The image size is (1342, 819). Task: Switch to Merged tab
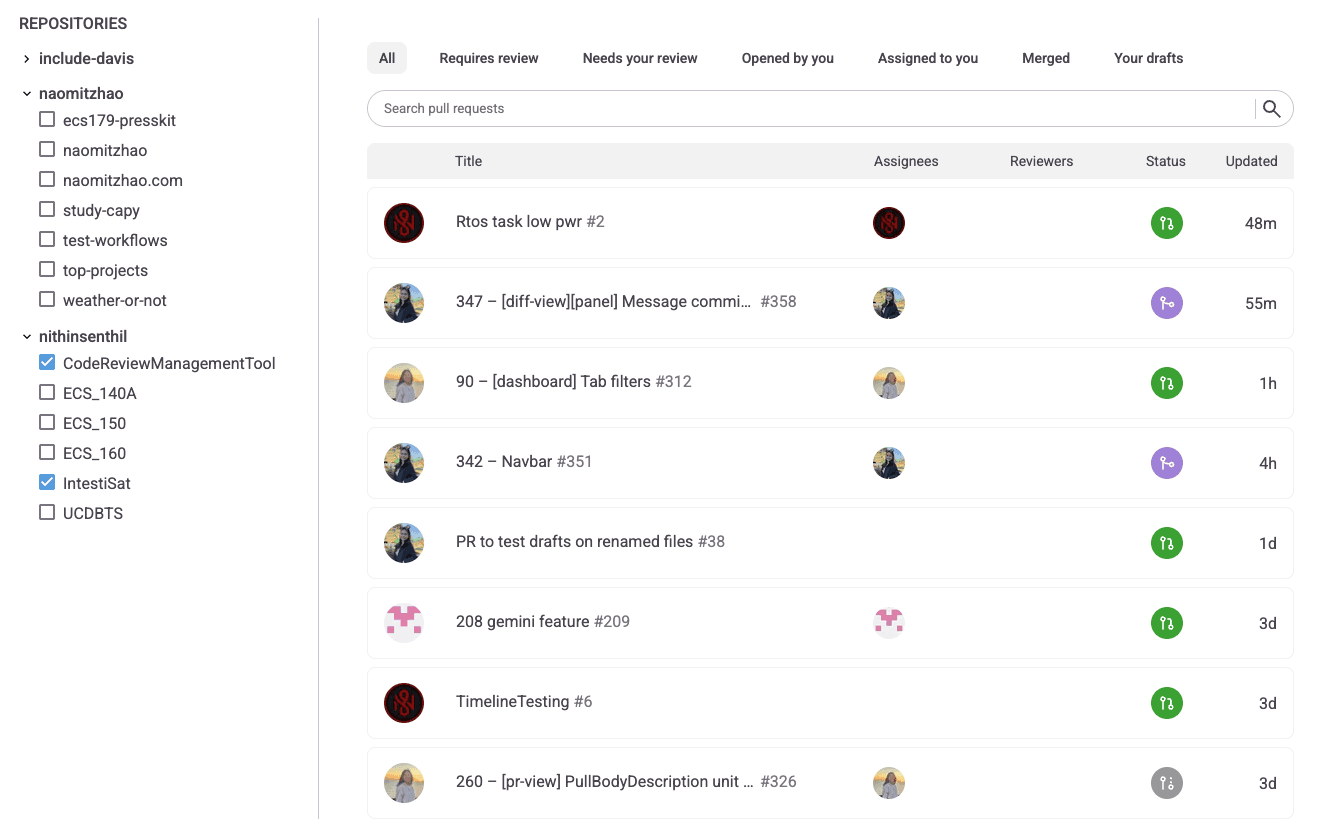(1046, 58)
